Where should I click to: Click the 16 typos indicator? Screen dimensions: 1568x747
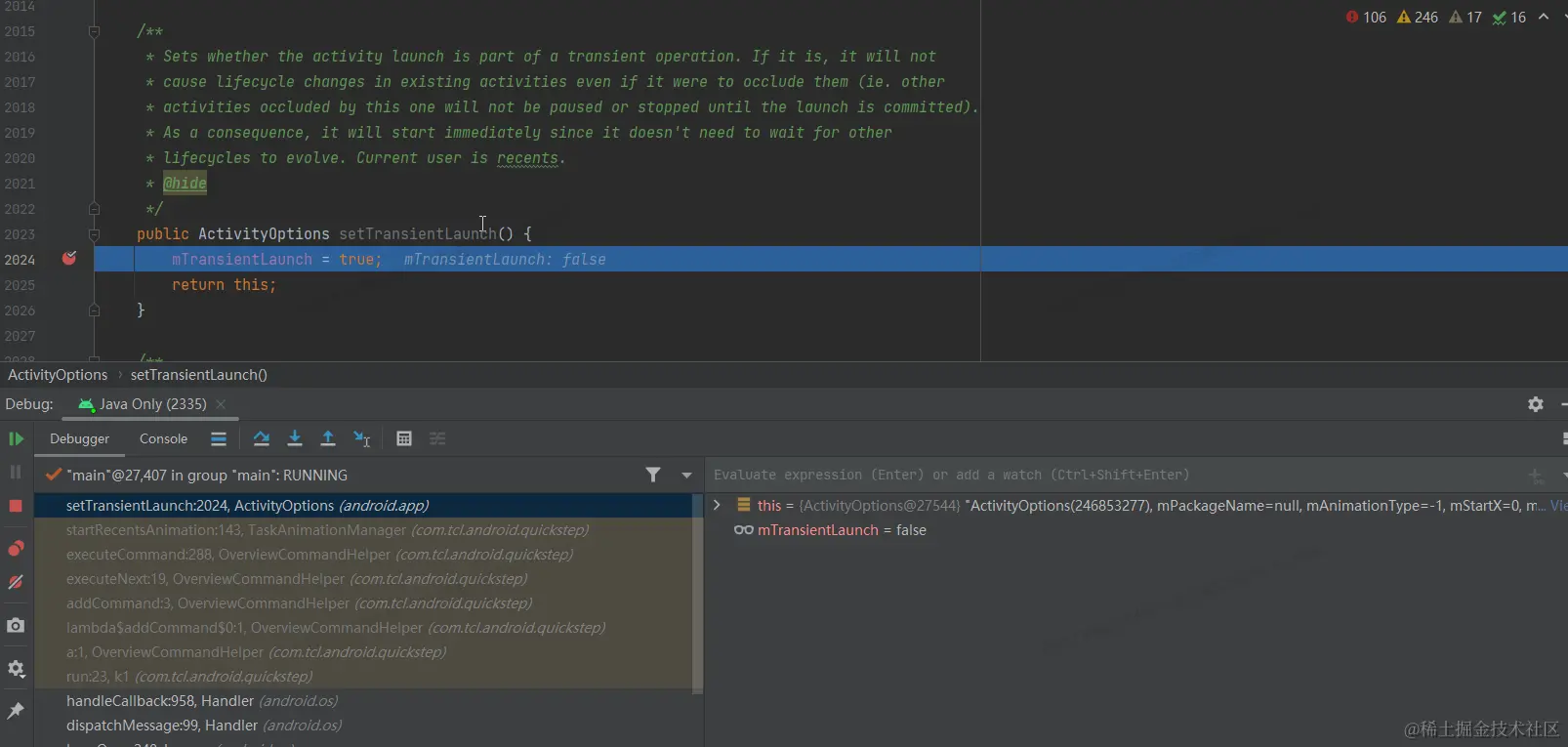click(1509, 17)
